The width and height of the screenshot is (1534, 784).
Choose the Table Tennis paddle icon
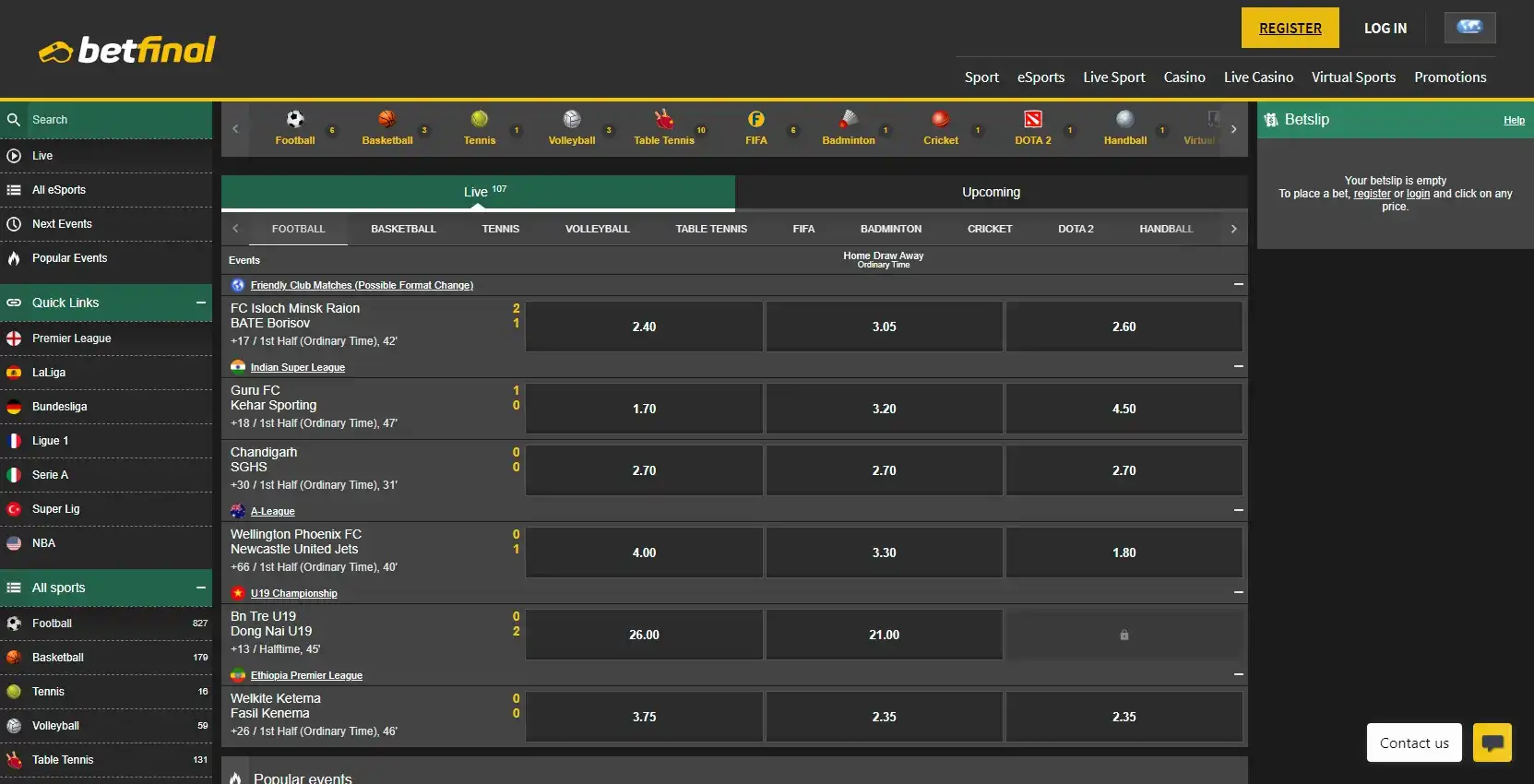coord(664,119)
